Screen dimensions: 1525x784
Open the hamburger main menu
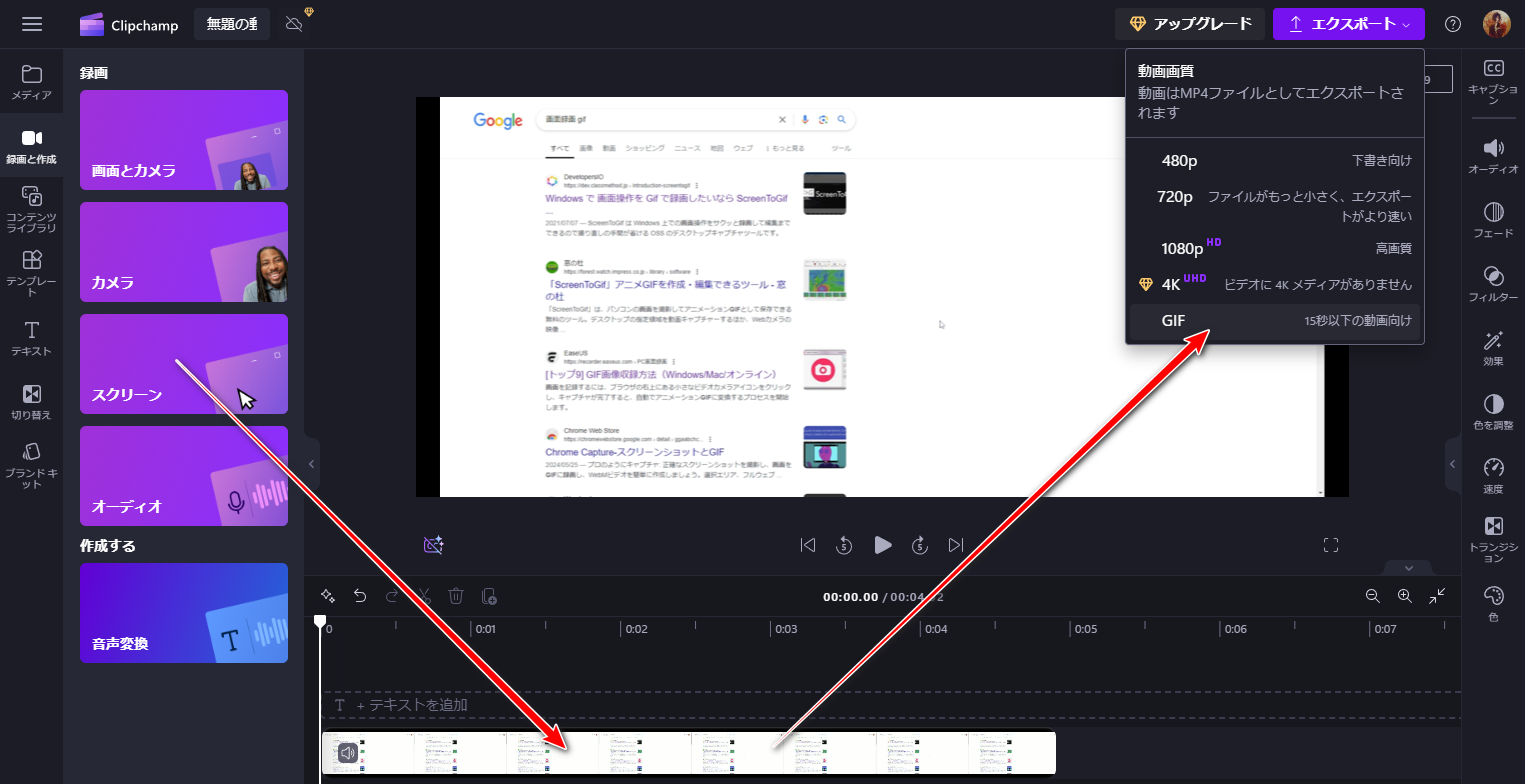click(31, 24)
